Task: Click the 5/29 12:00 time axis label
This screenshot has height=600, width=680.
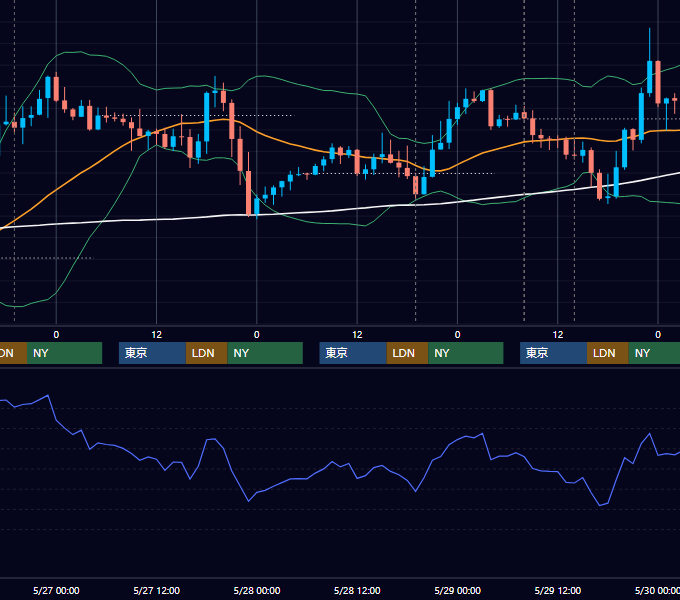Action: 558,590
